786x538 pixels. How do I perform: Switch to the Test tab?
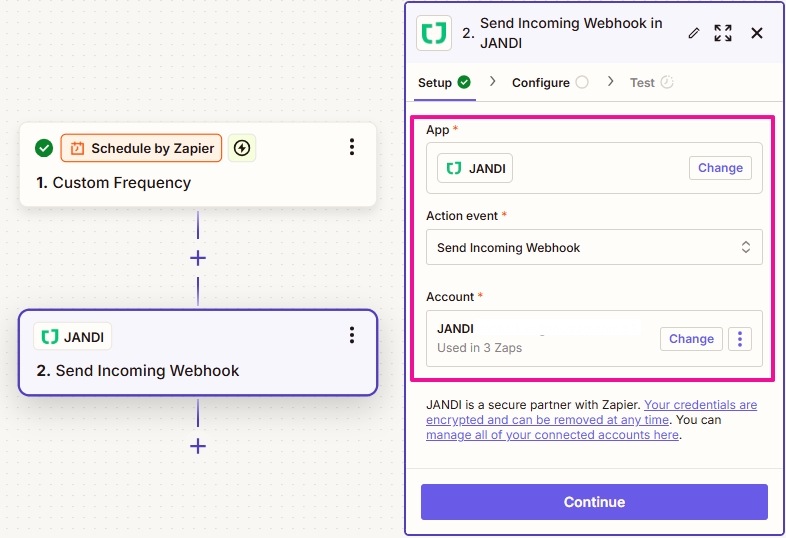pos(642,83)
